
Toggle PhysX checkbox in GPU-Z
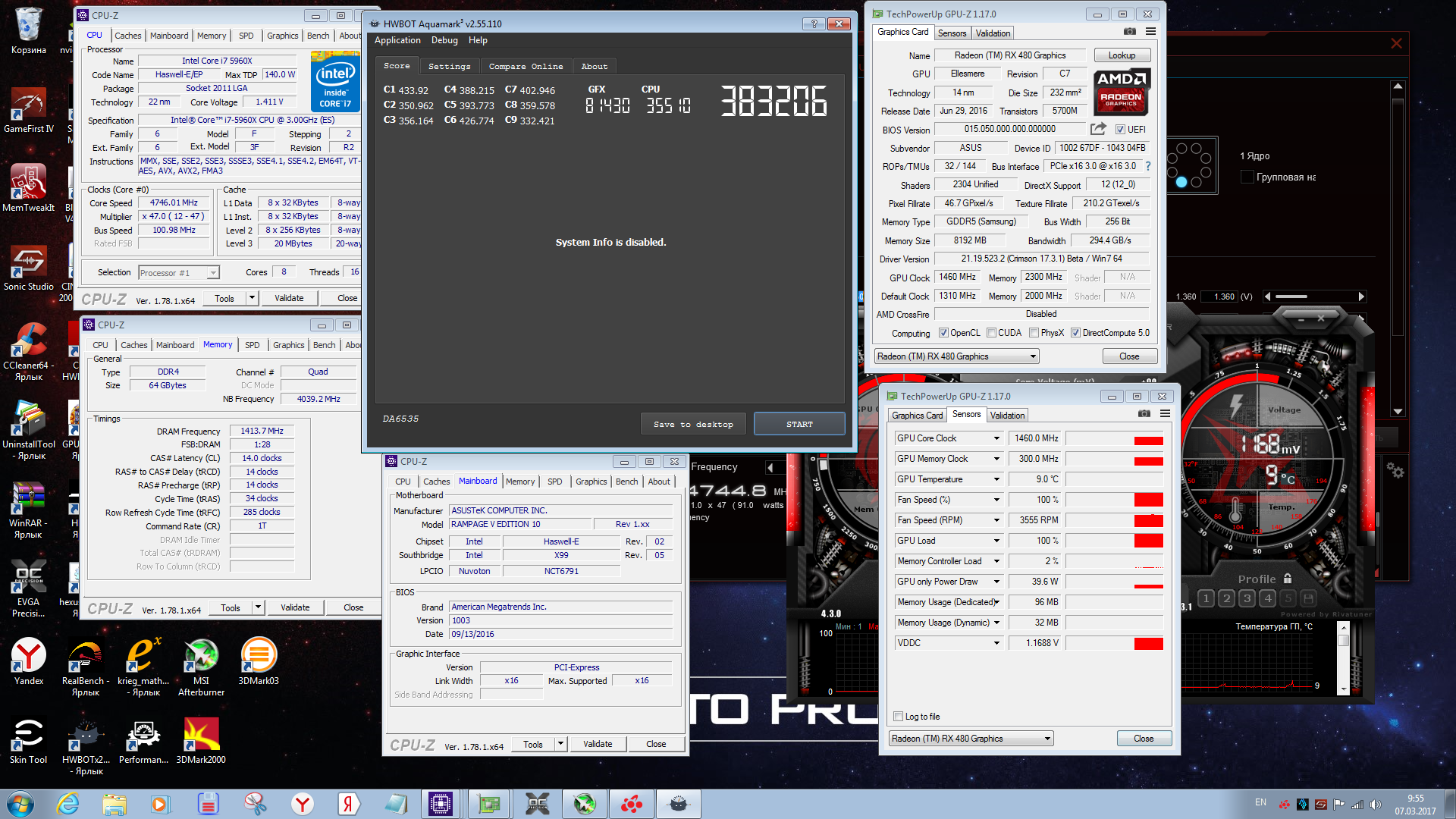pos(1034,333)
